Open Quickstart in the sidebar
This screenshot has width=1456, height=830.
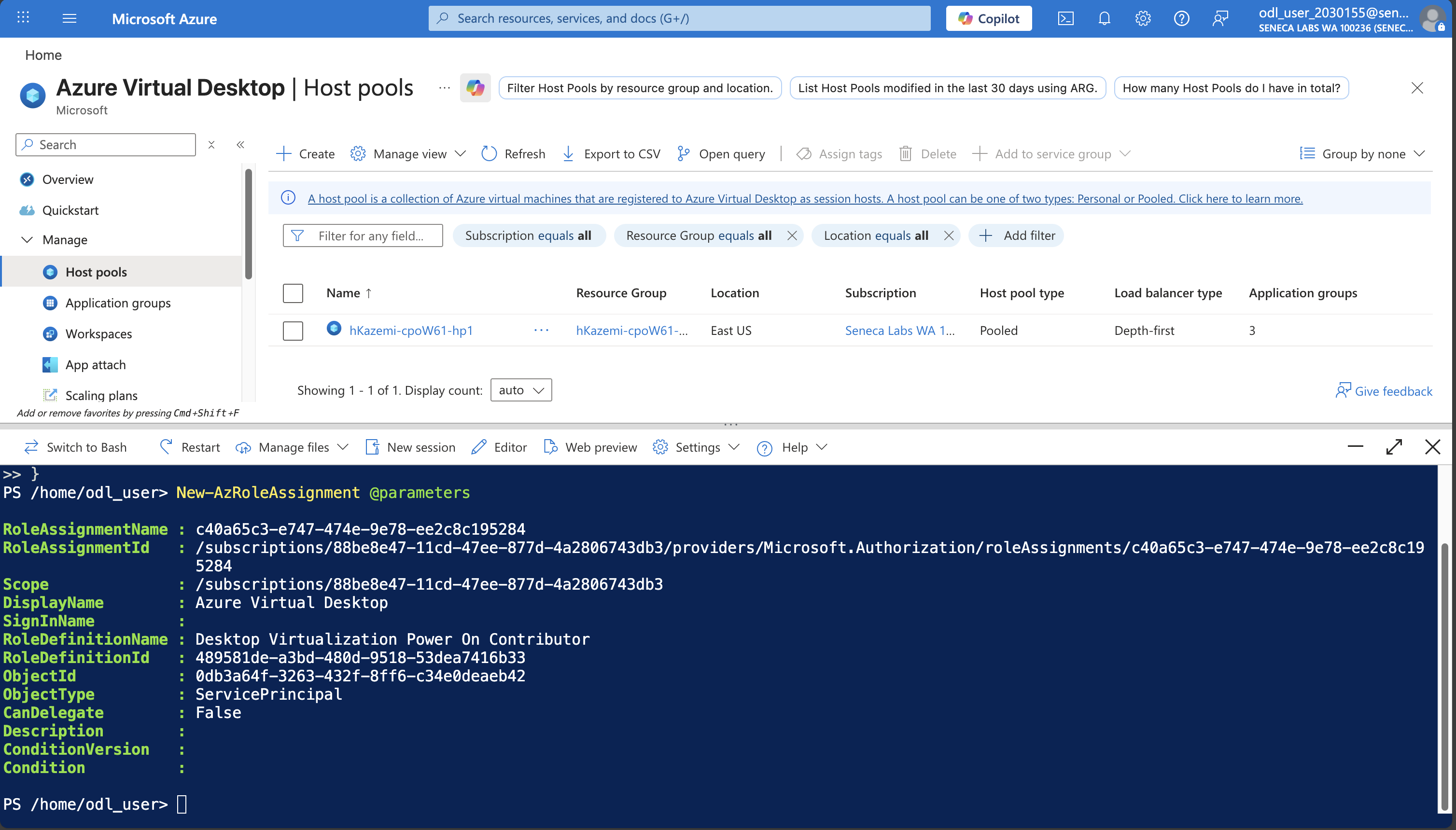[70, 210]
